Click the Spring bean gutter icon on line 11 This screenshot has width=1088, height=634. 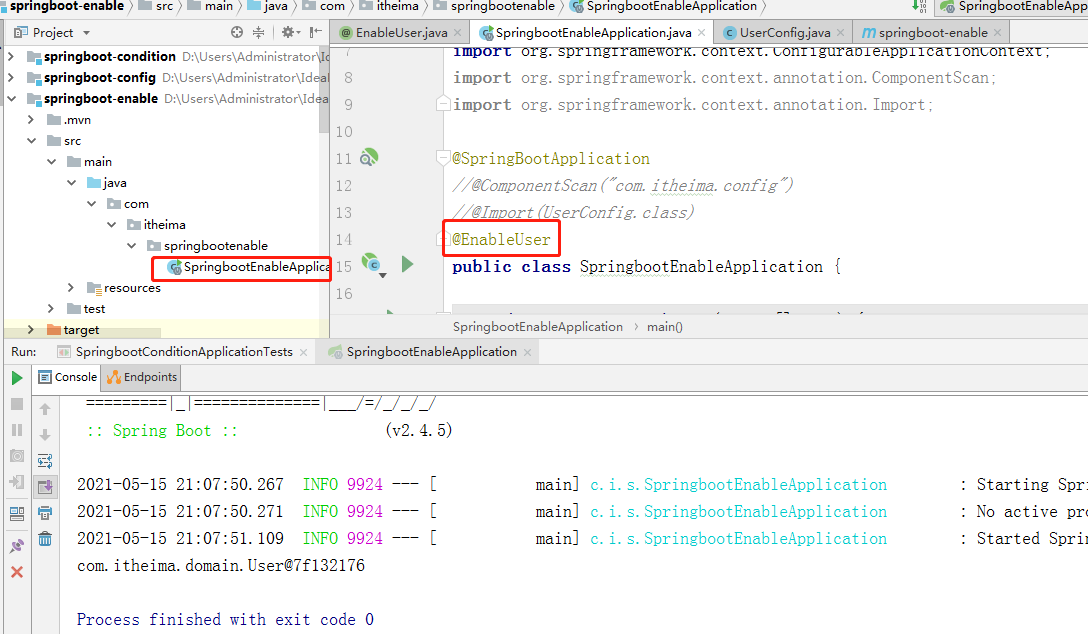point(369,157)
